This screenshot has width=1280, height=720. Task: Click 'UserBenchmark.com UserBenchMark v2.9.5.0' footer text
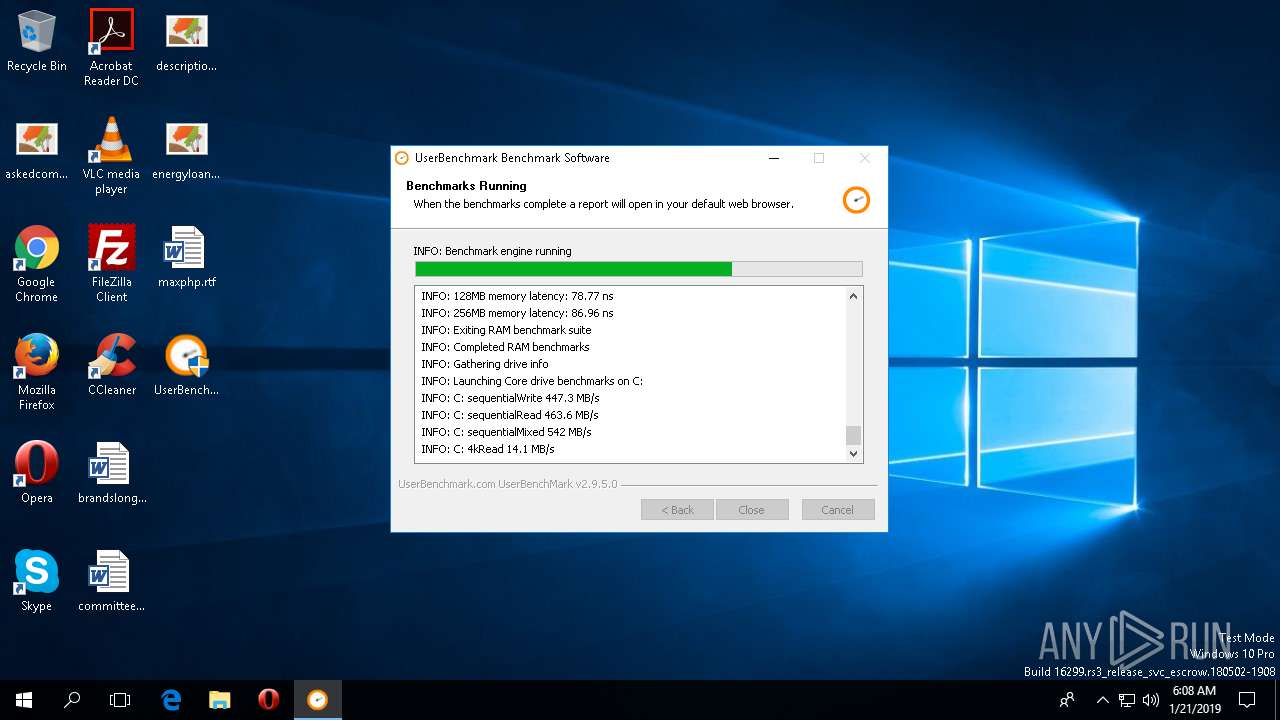click(508, 484)
